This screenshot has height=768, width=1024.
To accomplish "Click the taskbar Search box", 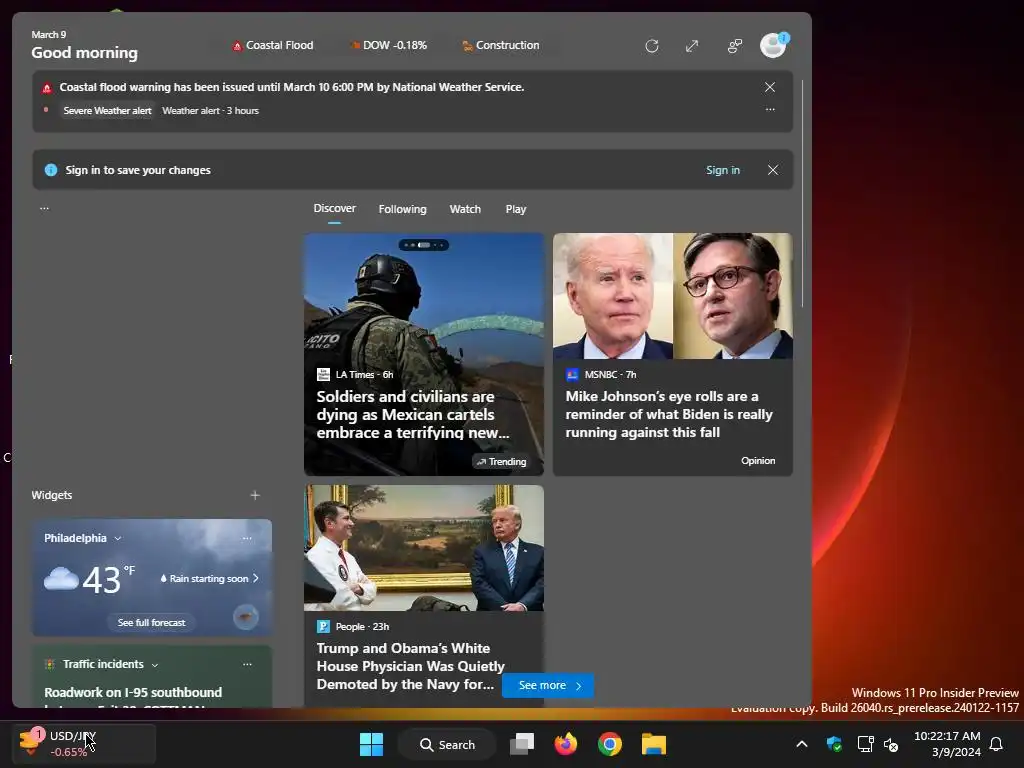I will click(x=447, y=744).
